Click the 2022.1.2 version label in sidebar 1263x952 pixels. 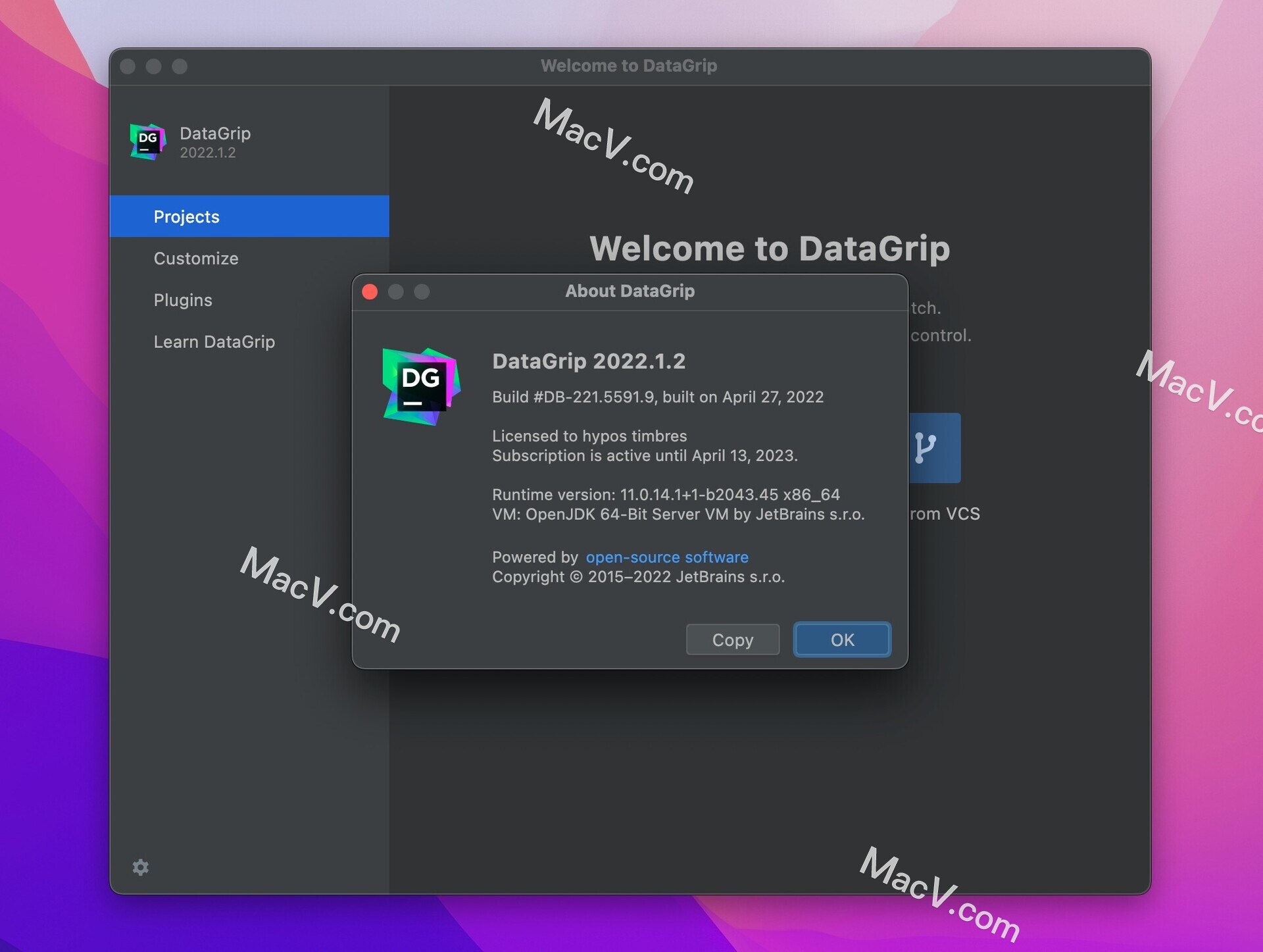tap(208, 153)
